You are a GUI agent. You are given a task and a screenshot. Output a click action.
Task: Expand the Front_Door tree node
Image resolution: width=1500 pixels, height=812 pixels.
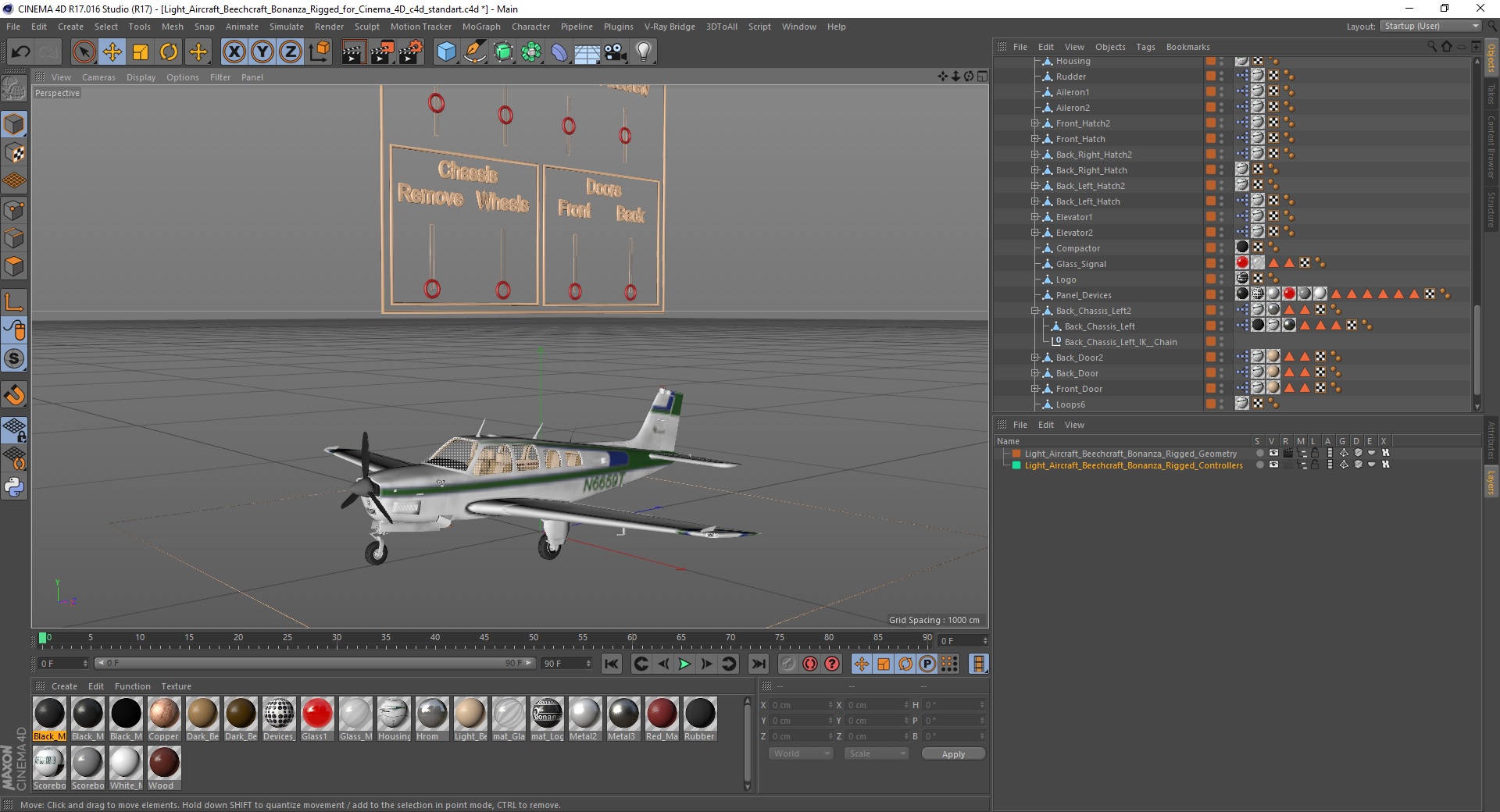point(1034,389)
